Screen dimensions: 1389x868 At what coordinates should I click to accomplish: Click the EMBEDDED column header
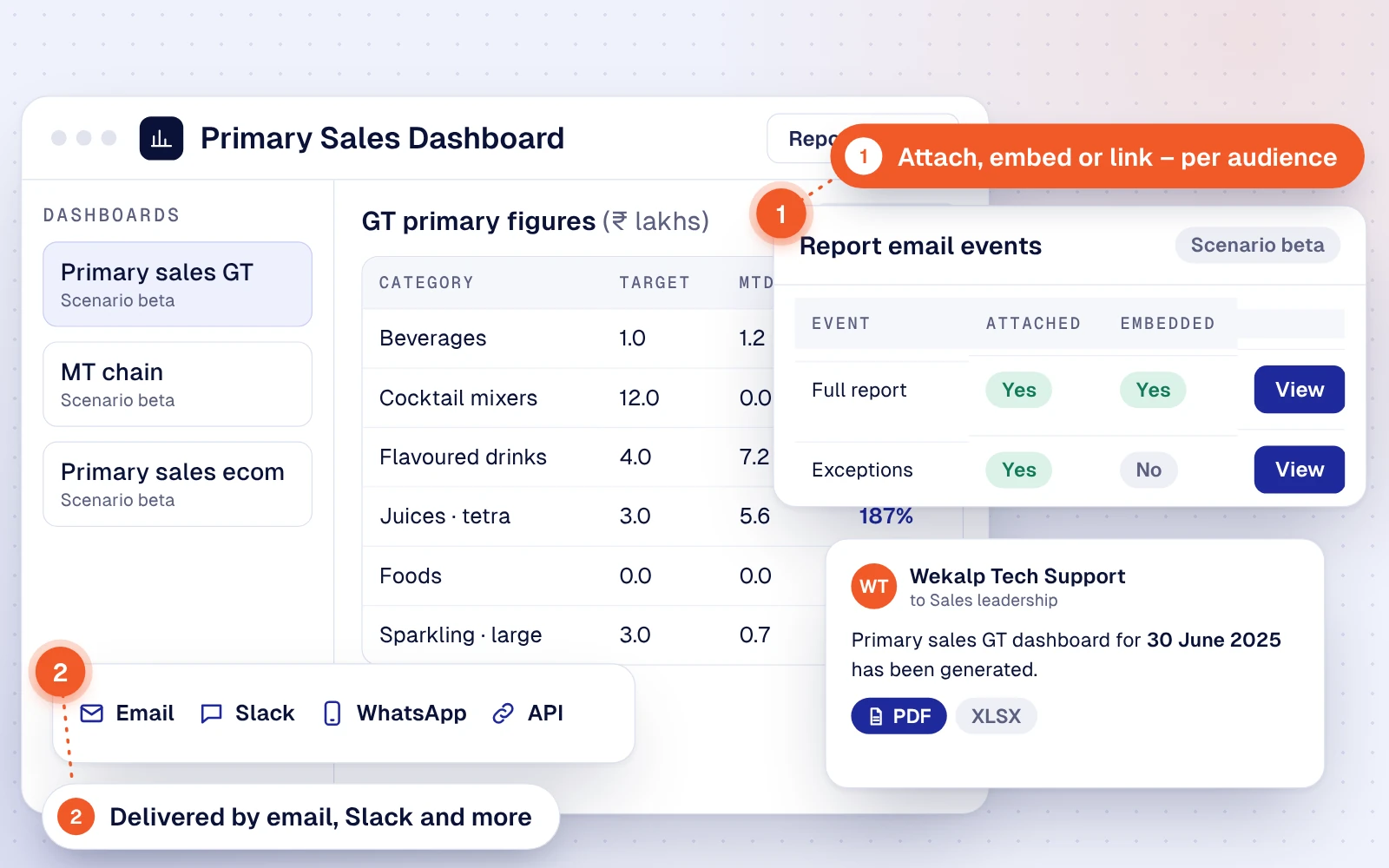(1168, 324)
